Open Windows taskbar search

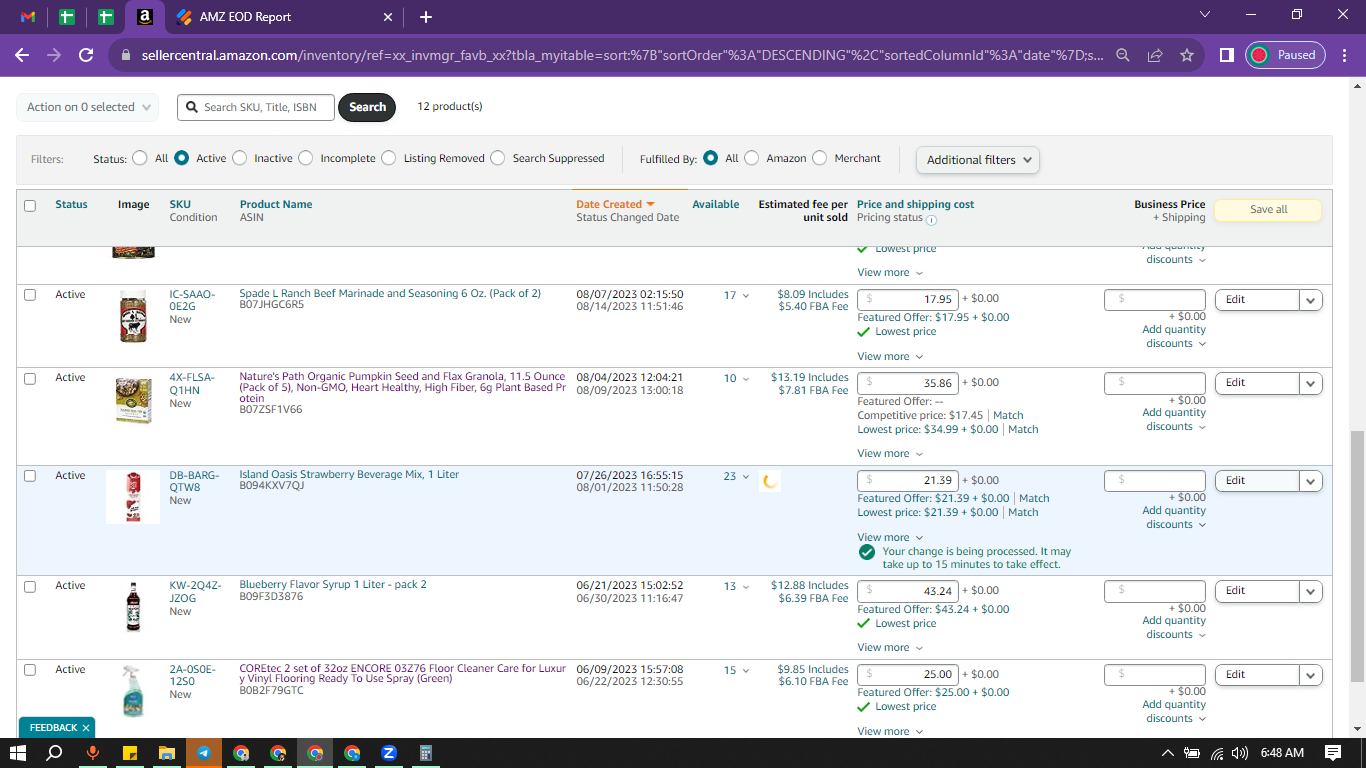point(55,753)
